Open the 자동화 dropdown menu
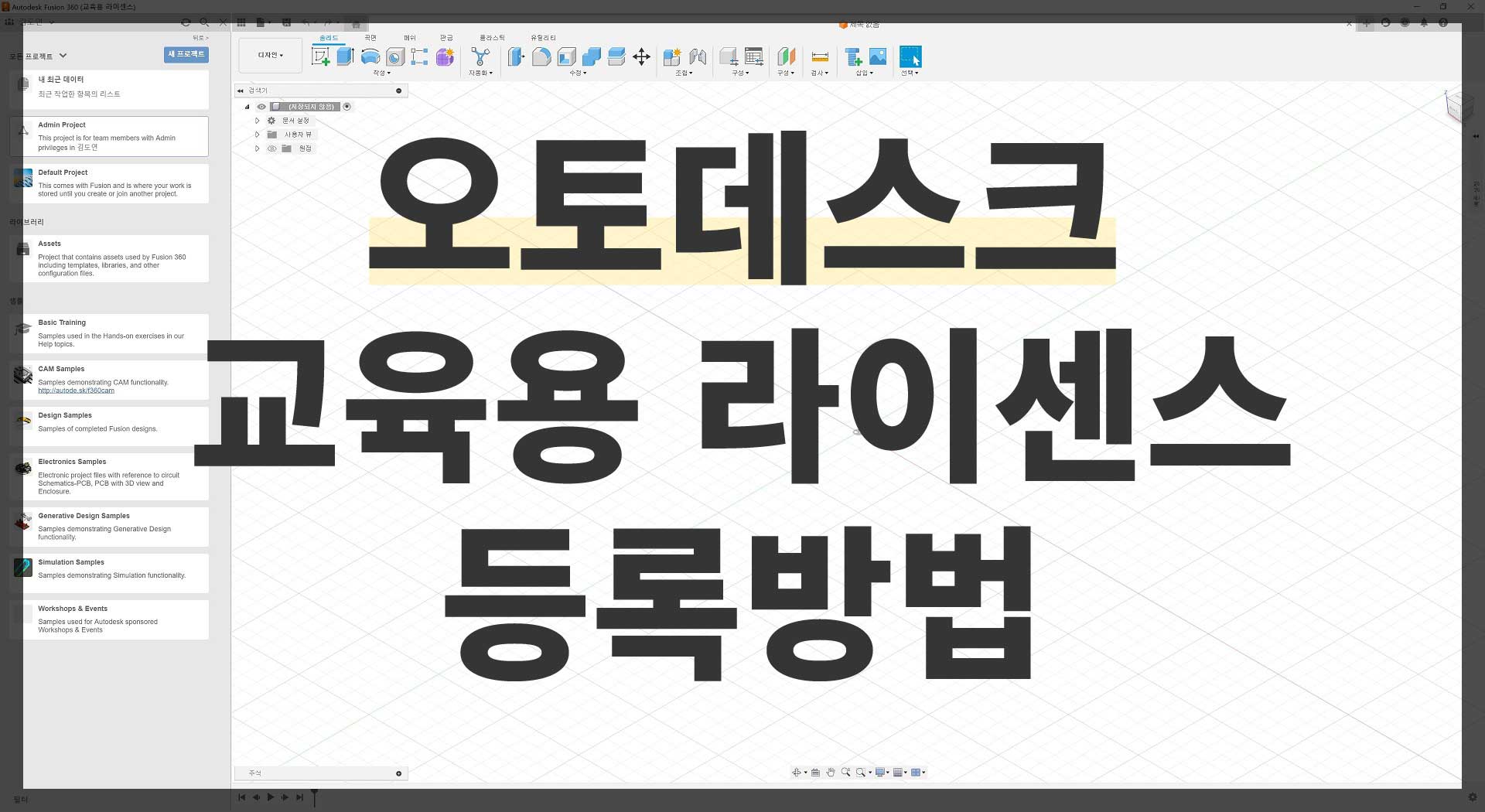Screen dimensions: 1485x812 [x=480, y=73]
